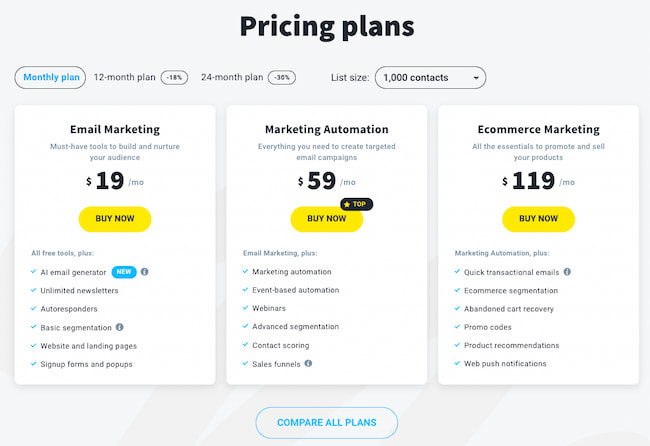Switch to the 12-month plan
The height and width of the screenshot is (446, 650).
[x=124, y=77]
